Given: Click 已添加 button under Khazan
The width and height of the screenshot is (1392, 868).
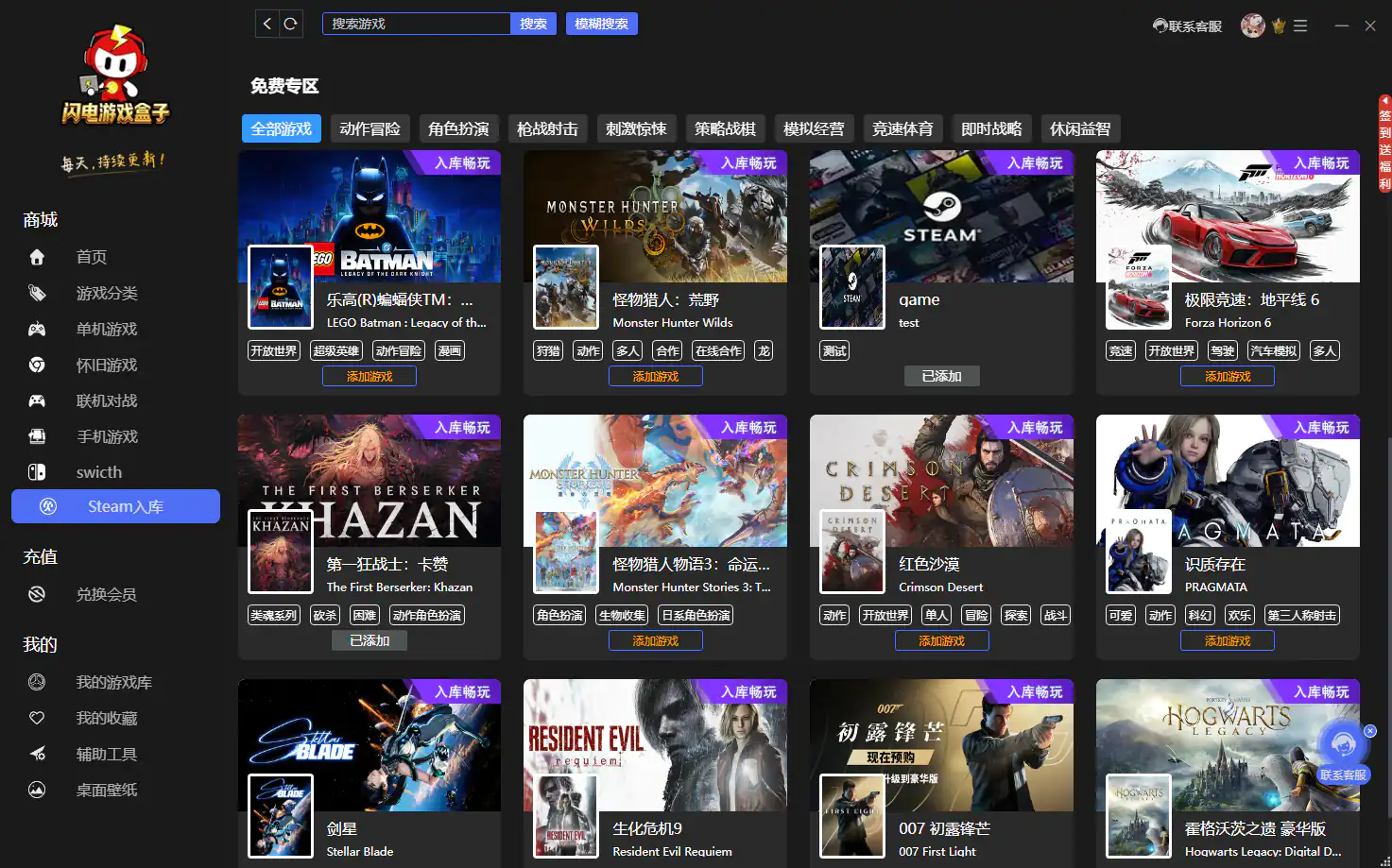Looking at the screenshot, I should (x=369, y=640).
